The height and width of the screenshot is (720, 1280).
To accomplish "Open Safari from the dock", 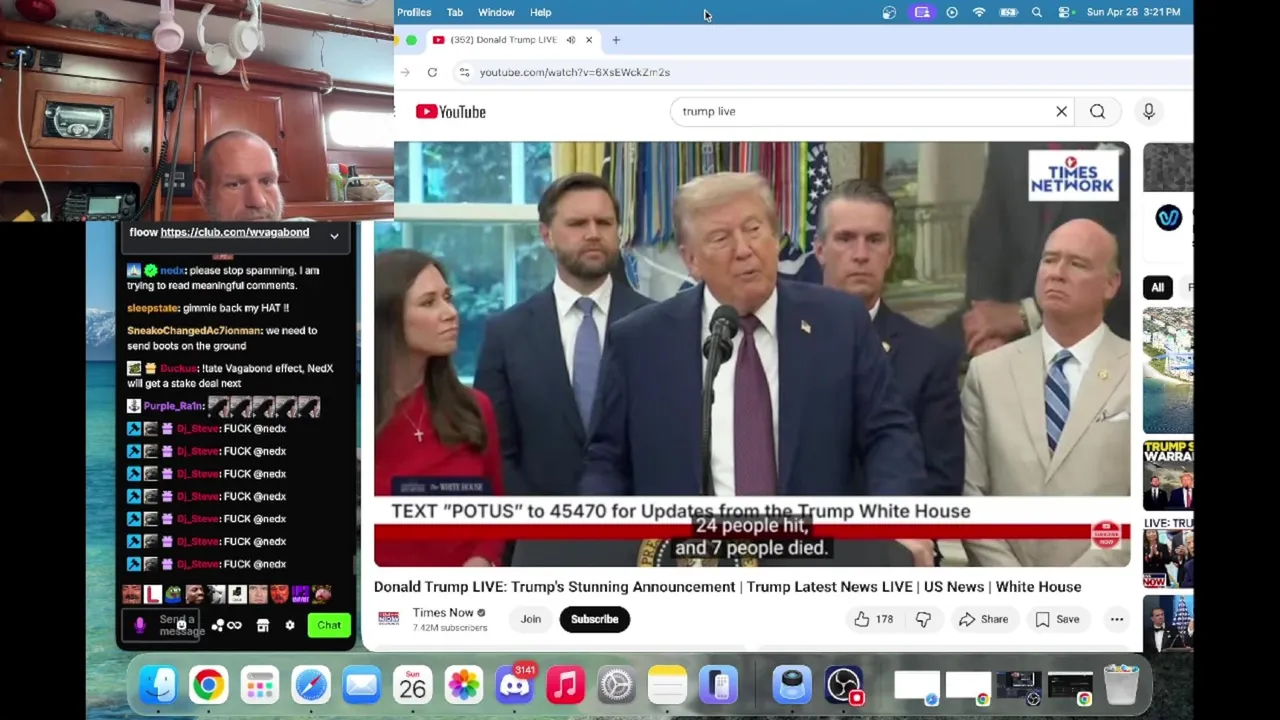I will (310, 685).
